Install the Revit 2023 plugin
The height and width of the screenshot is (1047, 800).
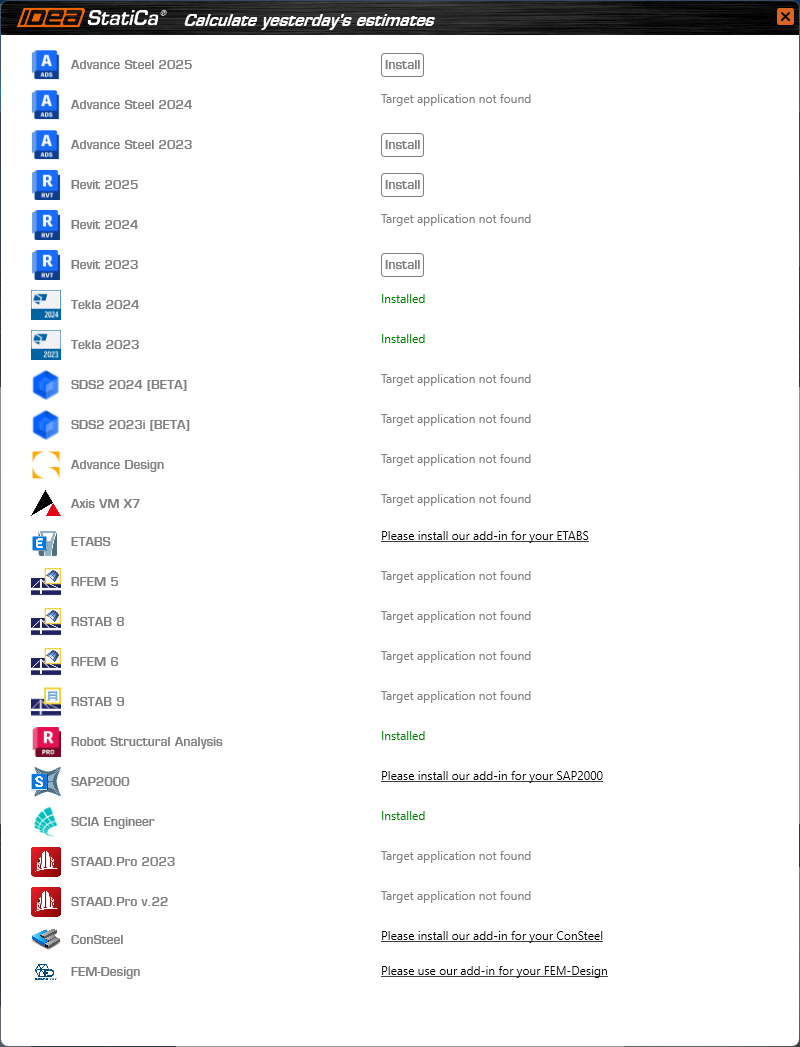point(402,265)
